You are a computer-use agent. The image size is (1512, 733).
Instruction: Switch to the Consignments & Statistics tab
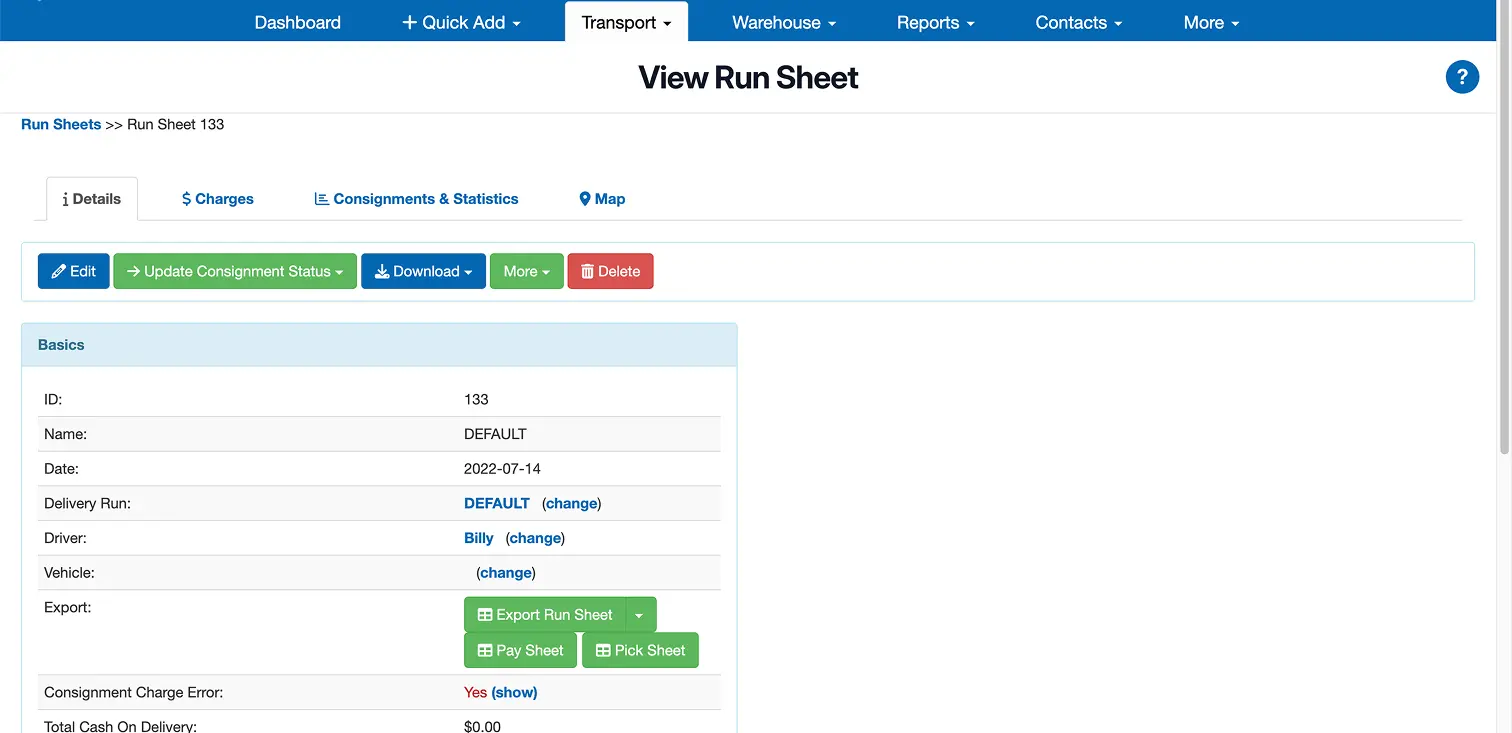(425, 198)
